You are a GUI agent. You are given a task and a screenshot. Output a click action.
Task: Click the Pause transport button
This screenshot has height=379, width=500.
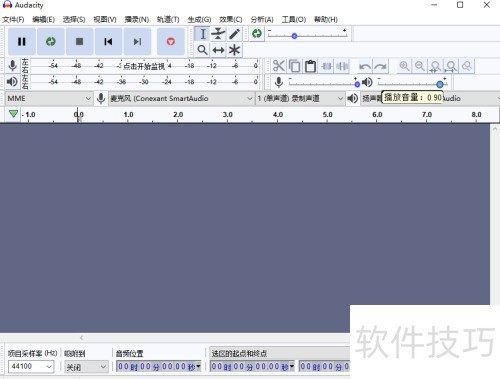tap(22, 42)
